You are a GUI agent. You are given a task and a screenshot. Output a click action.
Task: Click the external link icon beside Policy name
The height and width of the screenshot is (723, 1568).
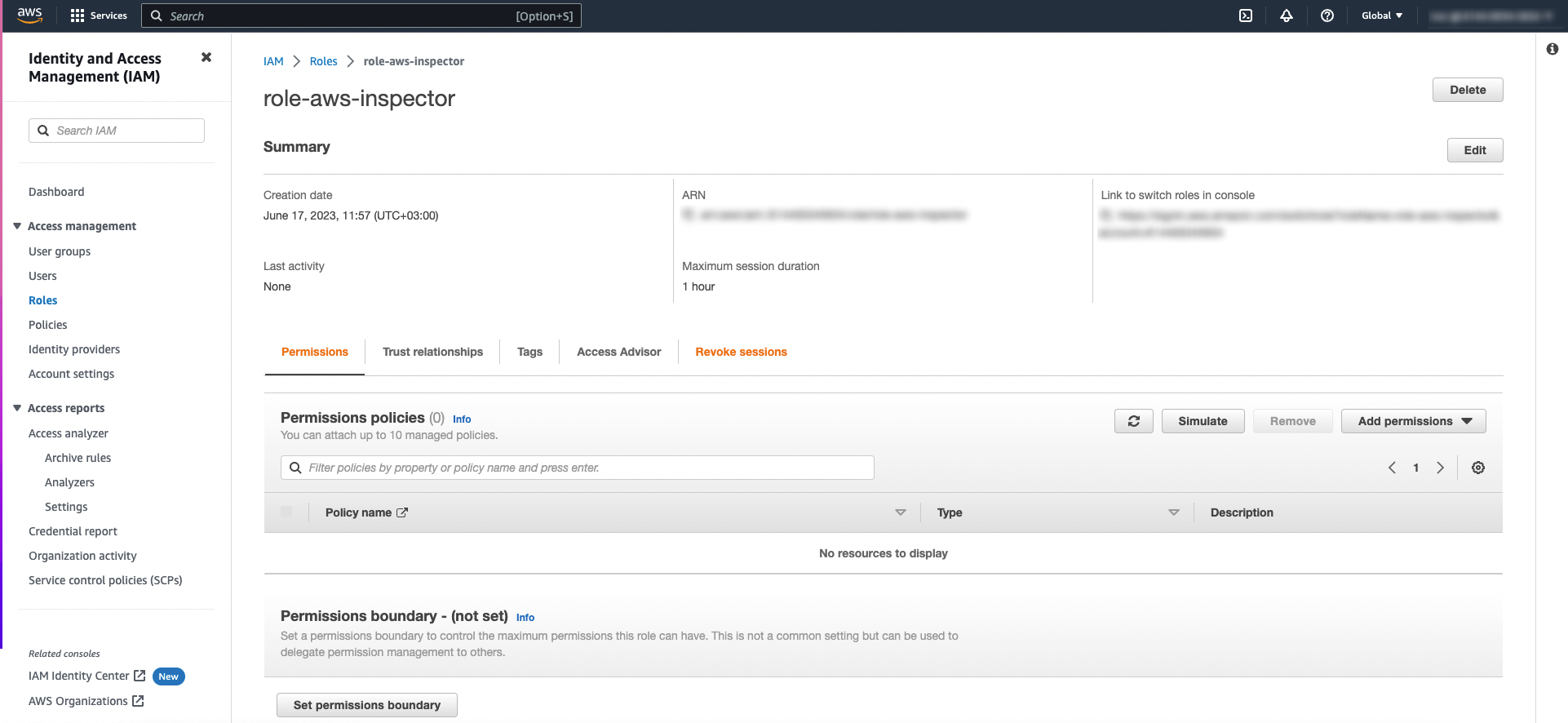[402, 512]
